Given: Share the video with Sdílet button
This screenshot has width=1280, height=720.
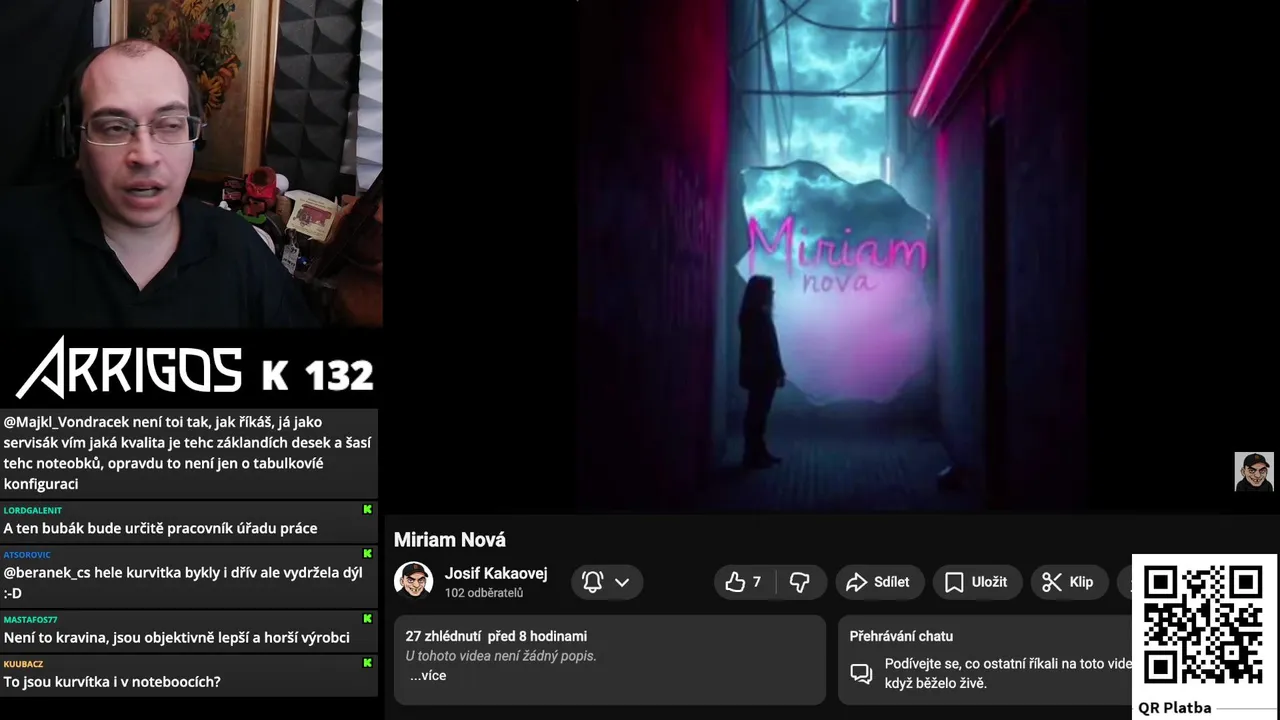Looking at the screenshot, I should pyautogui.click(x=877, y=582).
